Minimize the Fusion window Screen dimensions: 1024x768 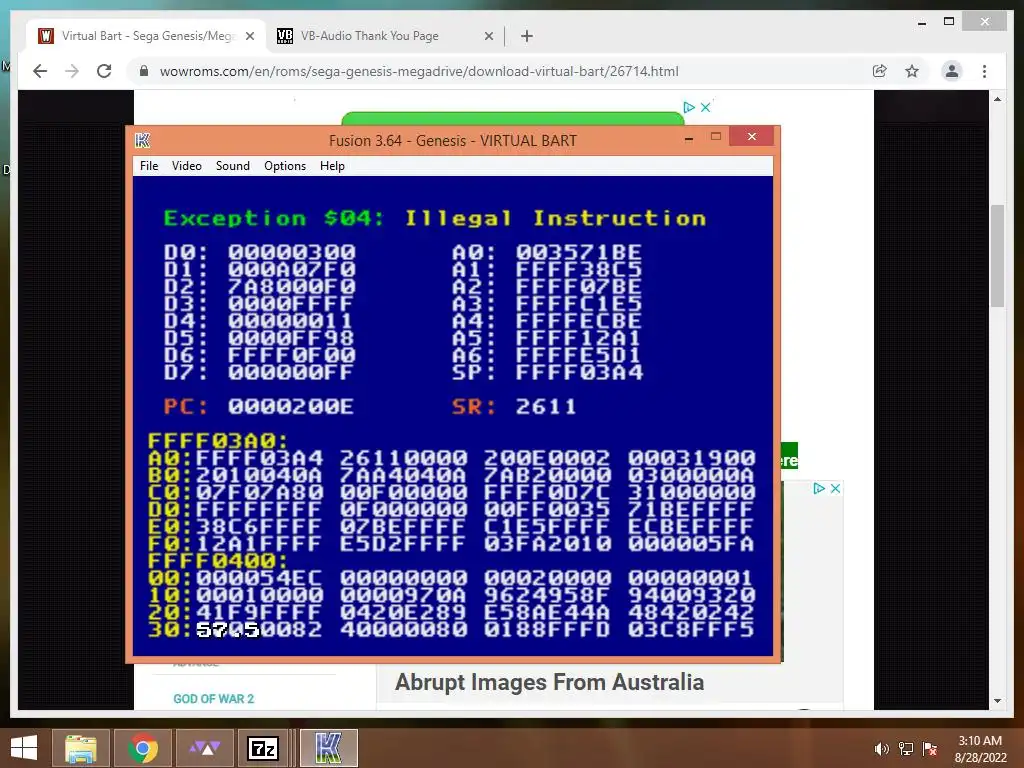click(x=688, y=138)
